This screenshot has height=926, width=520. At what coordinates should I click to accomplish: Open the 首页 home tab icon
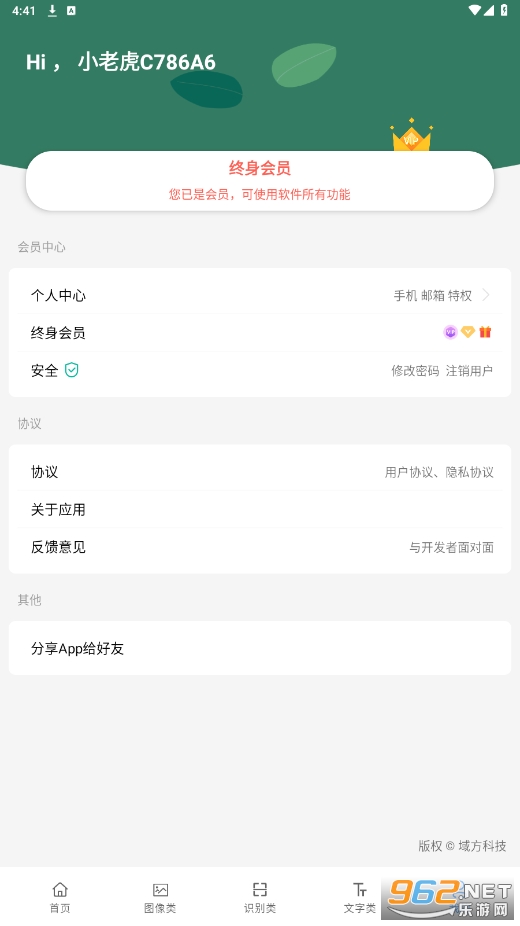(x=60, y=890)
